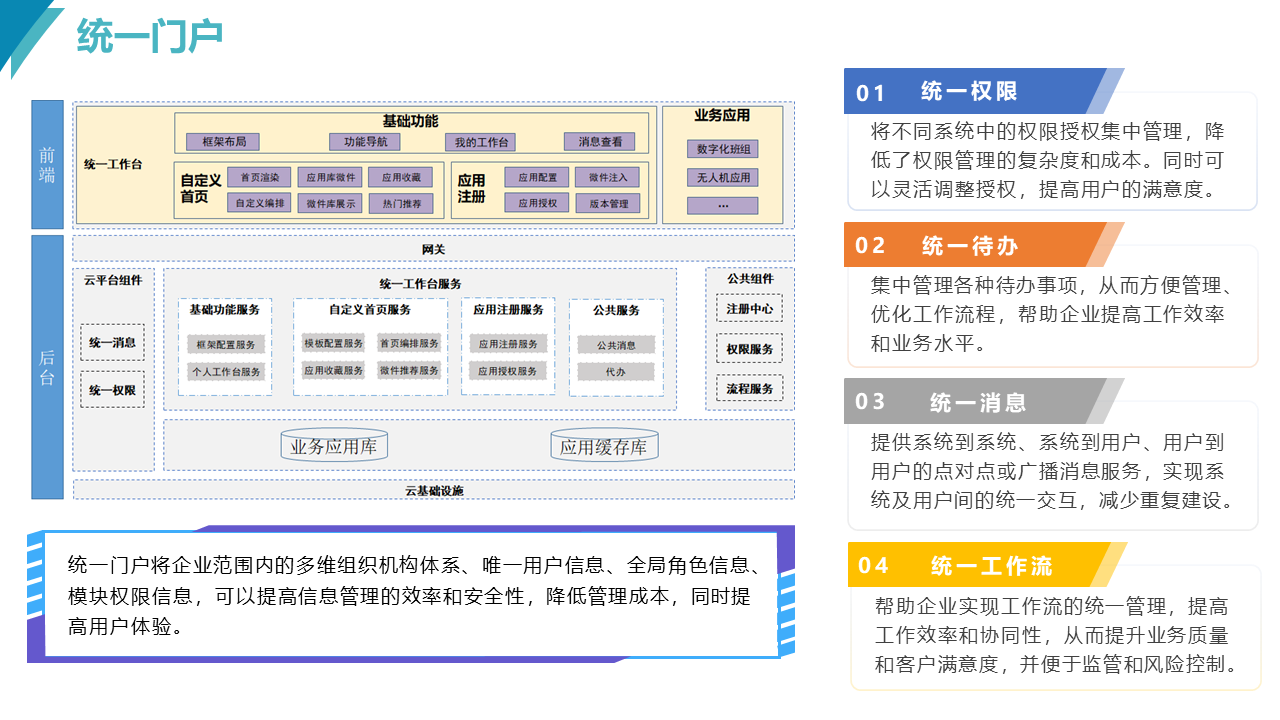Select the 后台 sidebar label

pyautogui.click(x=47, y=367)
